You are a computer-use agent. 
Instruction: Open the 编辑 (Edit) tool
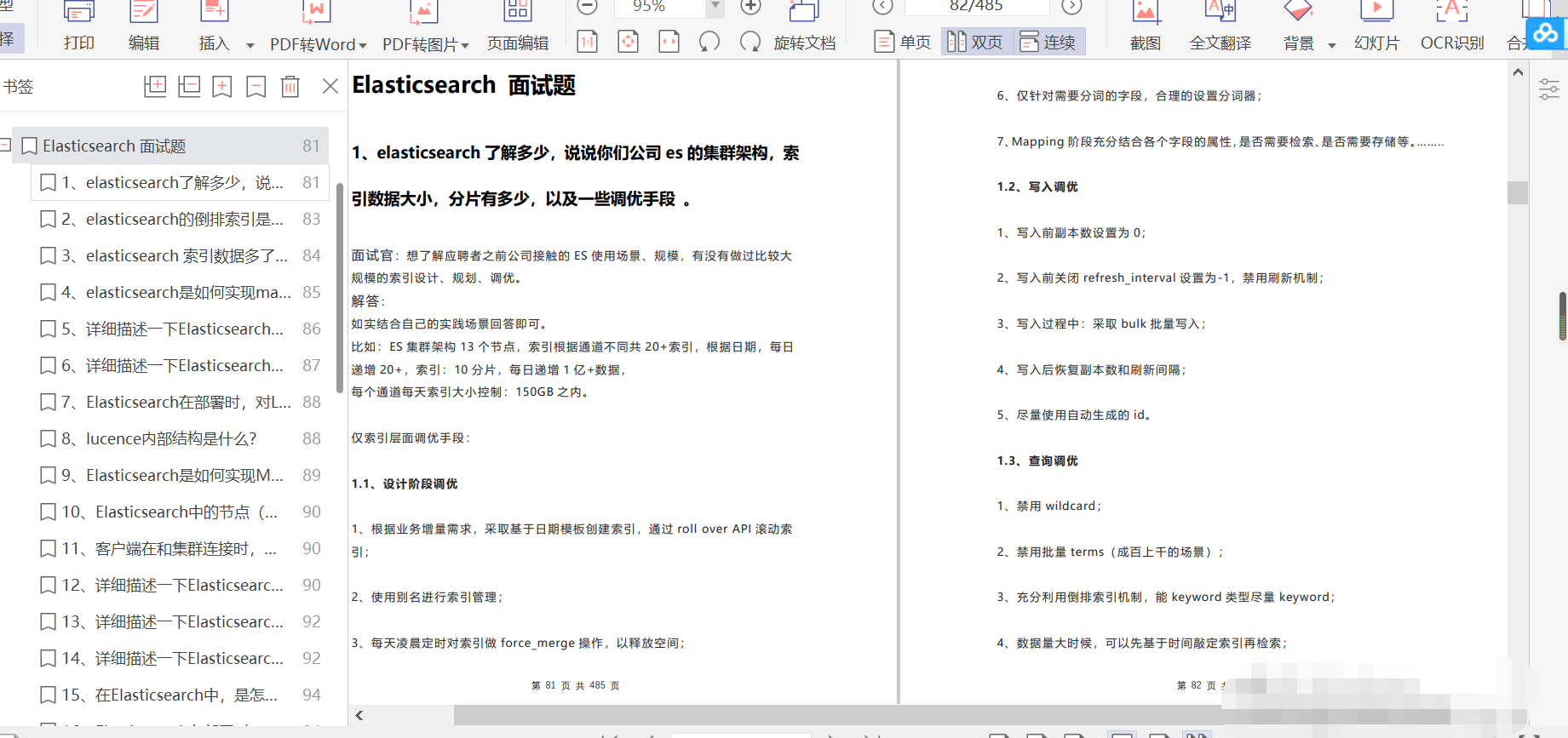coord(143,27)
